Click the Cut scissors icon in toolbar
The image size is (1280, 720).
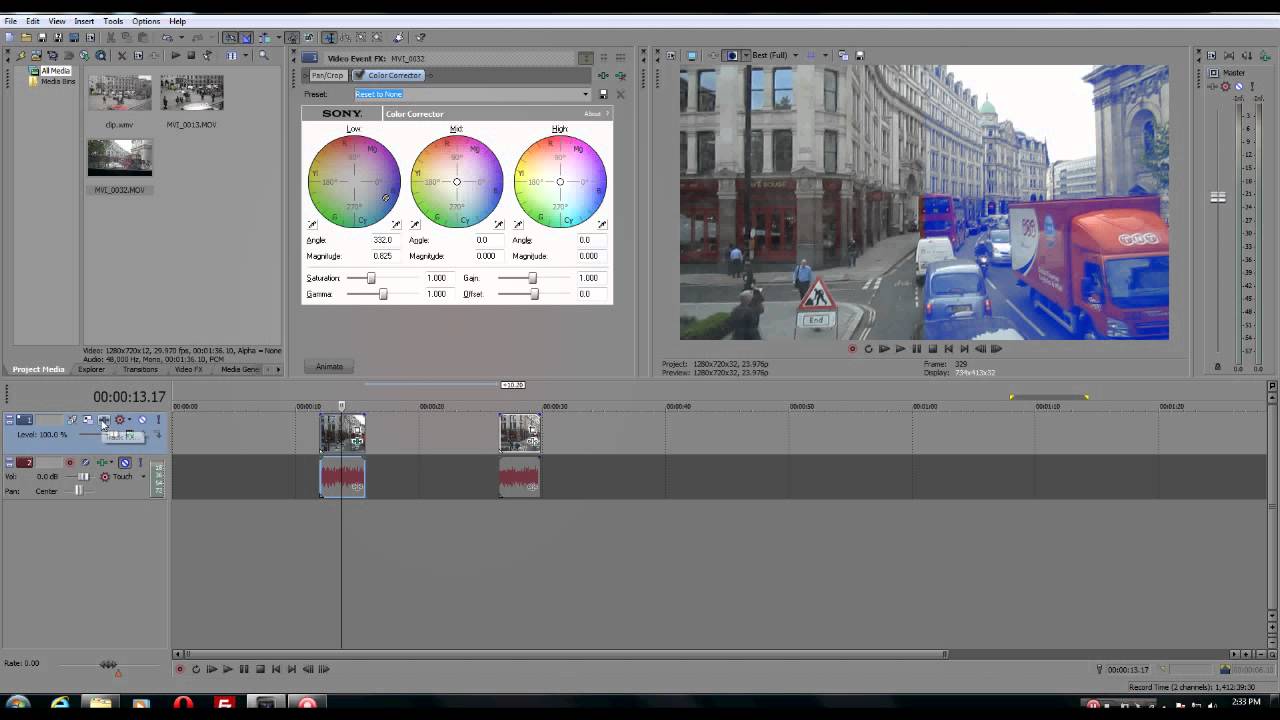(x=111, y=38)
